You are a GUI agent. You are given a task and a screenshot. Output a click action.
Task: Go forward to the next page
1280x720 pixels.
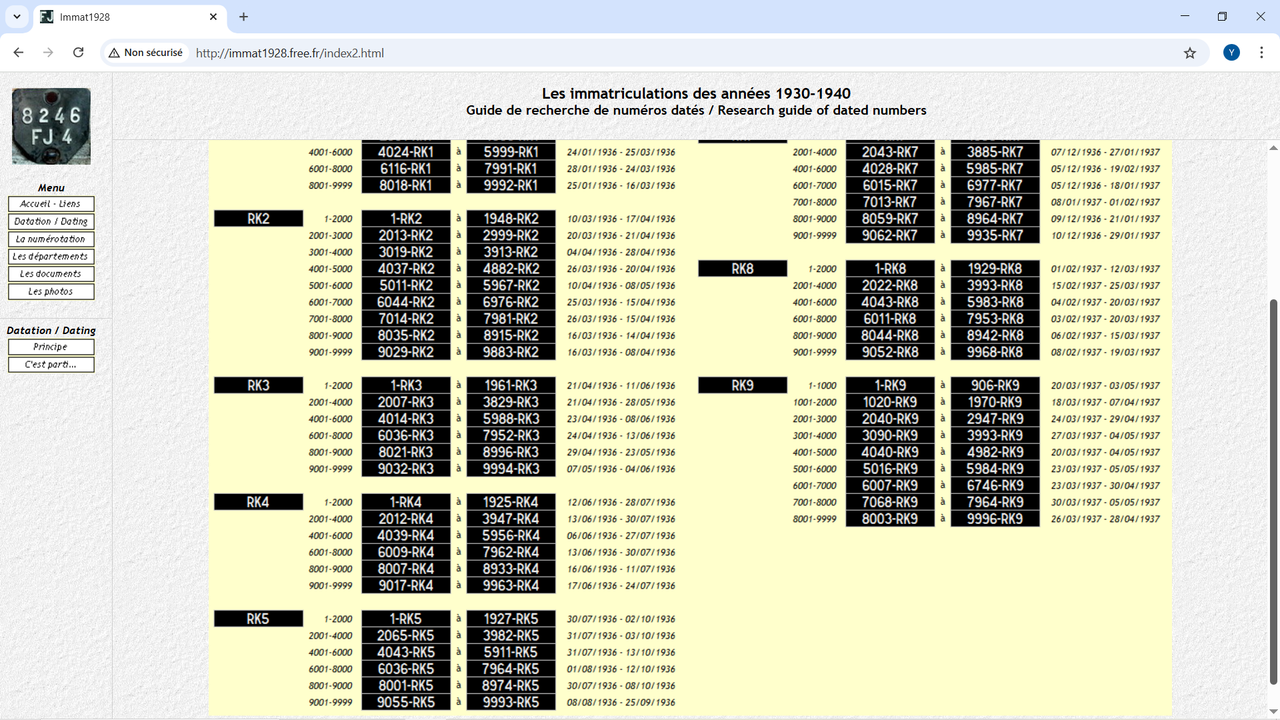tap(48, 53)
